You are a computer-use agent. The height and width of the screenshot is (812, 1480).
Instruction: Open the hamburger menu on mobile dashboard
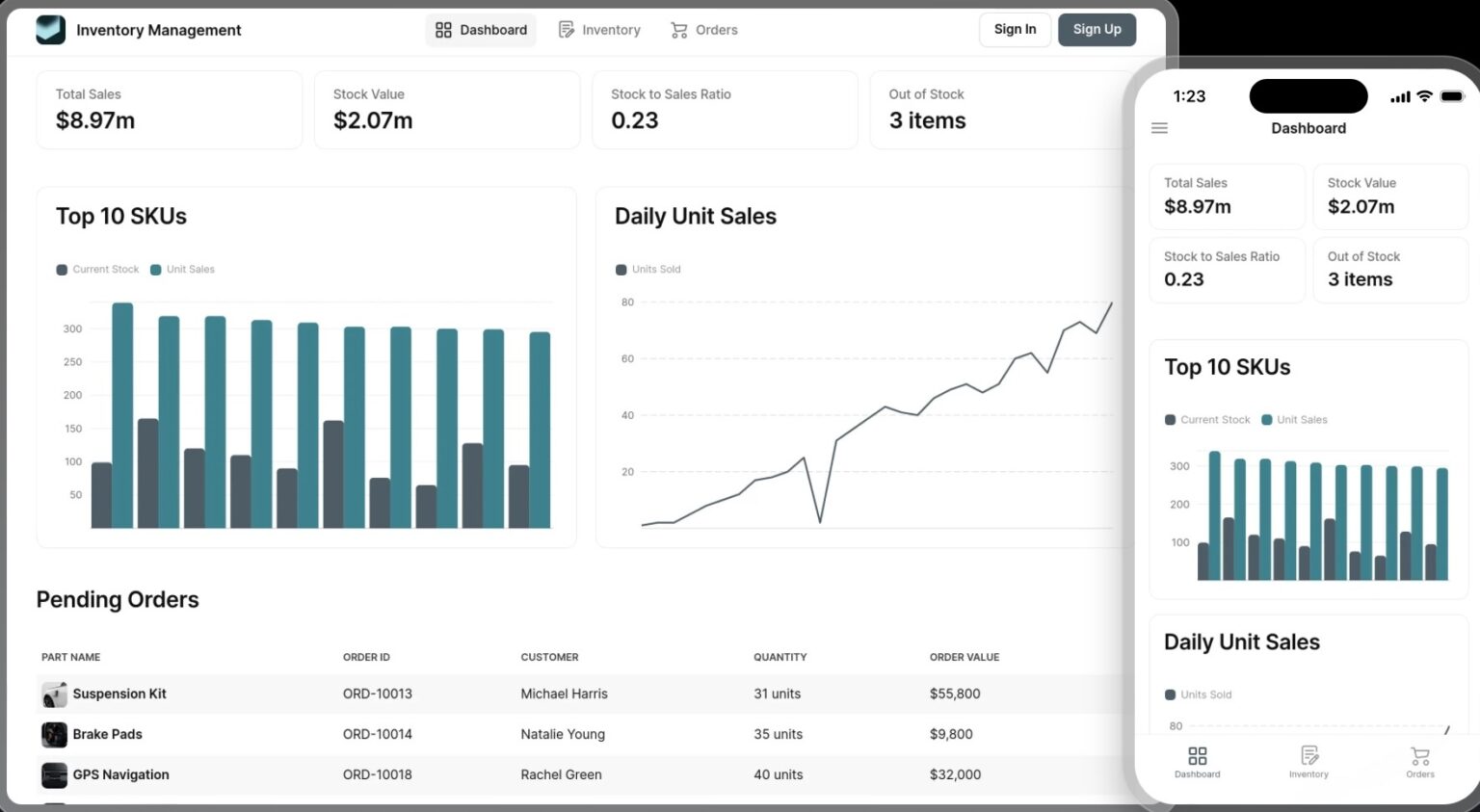coord(1159,128)
